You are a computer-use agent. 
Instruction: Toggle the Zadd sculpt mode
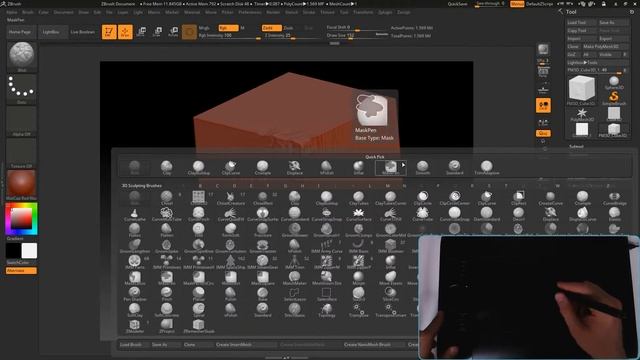pyautogui.click(x=271, y=28)
